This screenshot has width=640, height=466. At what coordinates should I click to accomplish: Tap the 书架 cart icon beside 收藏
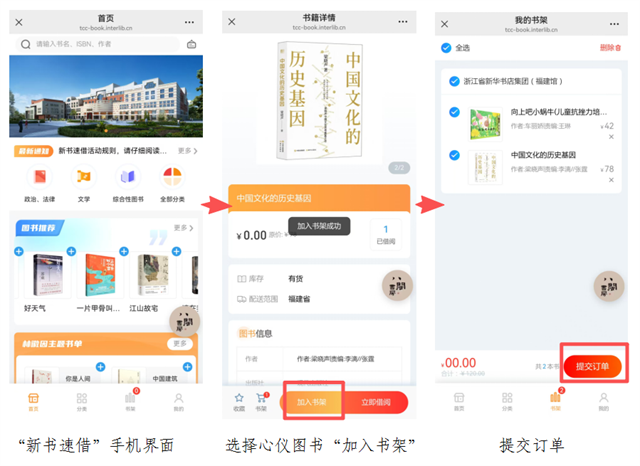tap(261, 399)
